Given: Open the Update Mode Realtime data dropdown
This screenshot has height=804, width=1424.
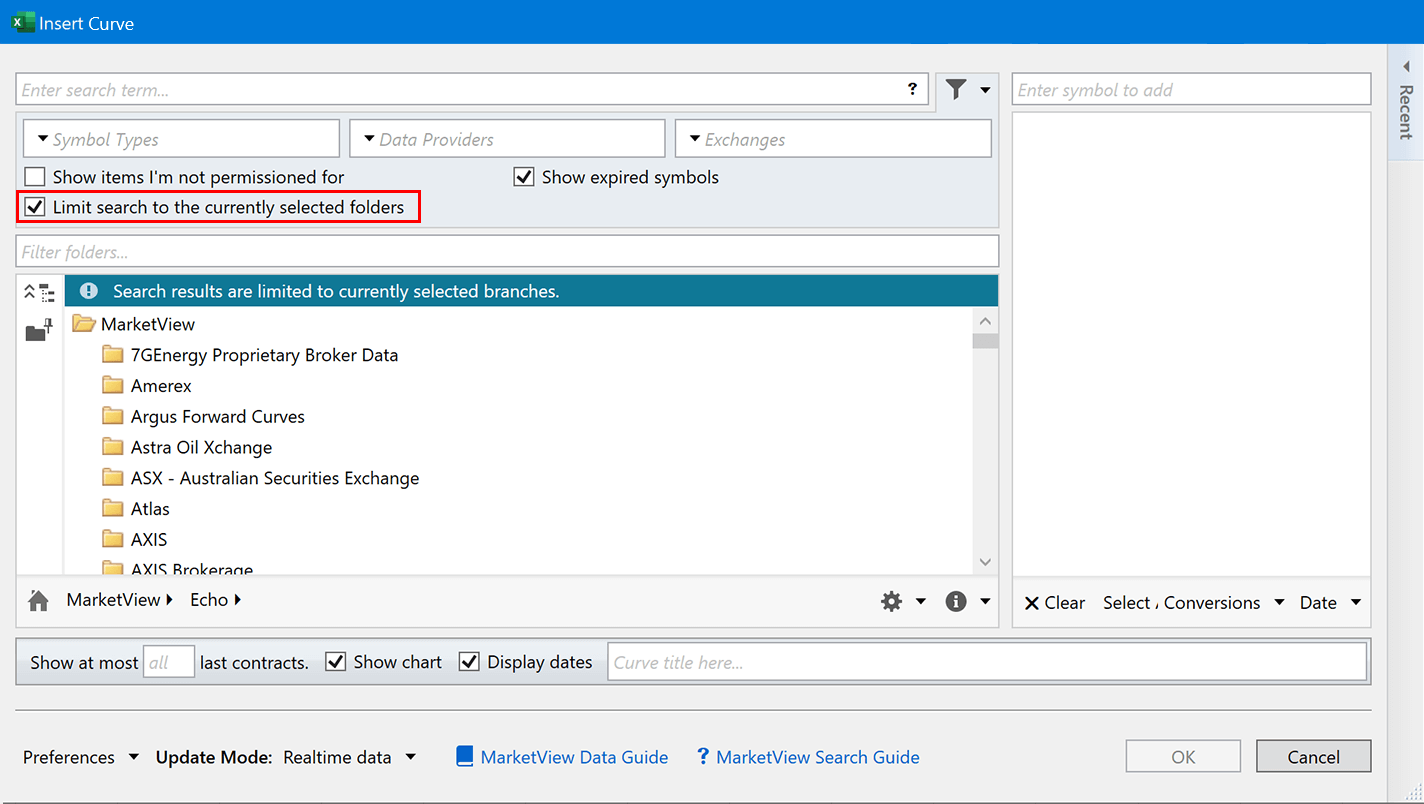Looking at the screenshot, I should (x=350, y=757).
